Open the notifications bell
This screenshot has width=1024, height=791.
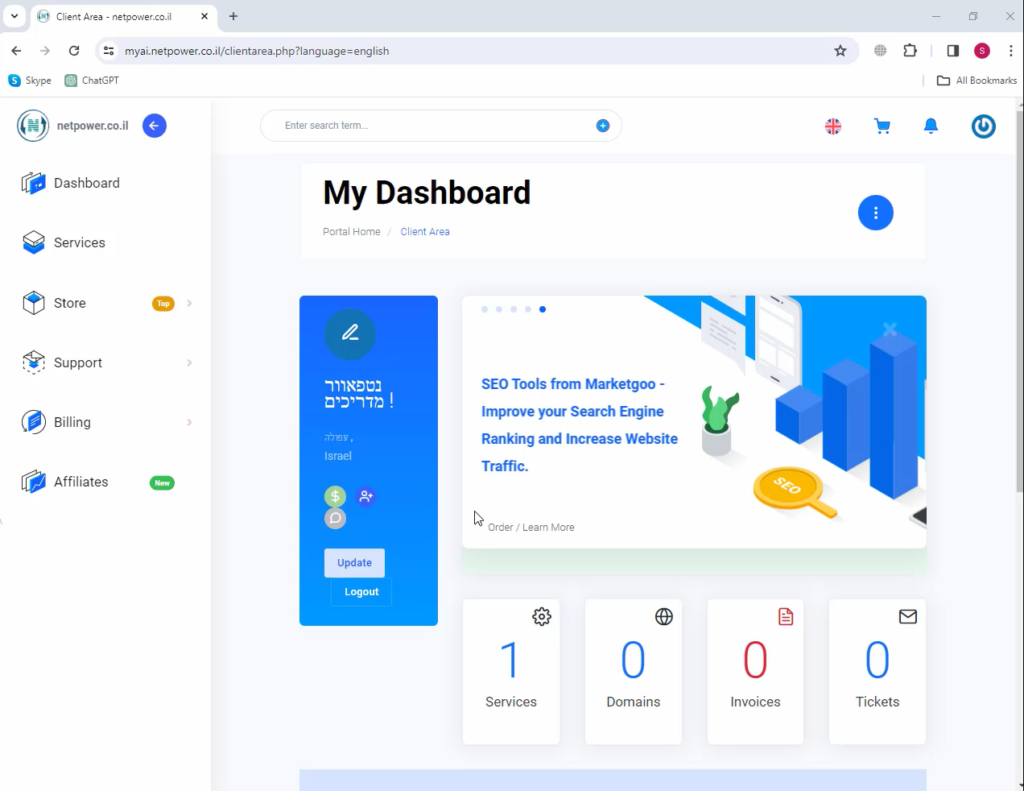click(931, 126)
